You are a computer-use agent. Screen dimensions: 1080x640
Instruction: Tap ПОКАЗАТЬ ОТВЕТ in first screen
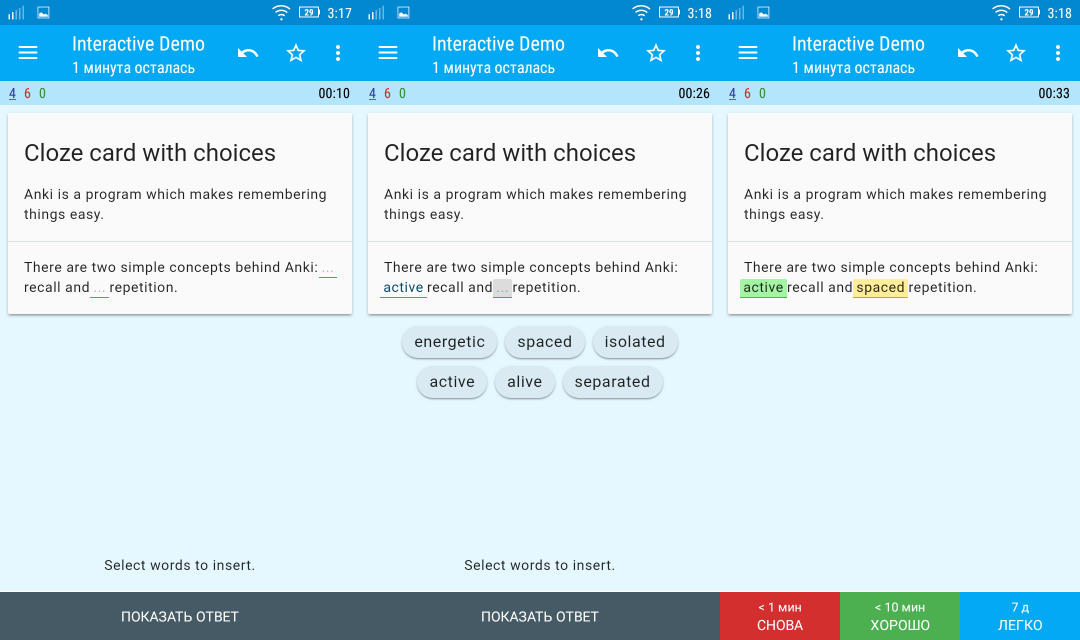coord(180,617)
